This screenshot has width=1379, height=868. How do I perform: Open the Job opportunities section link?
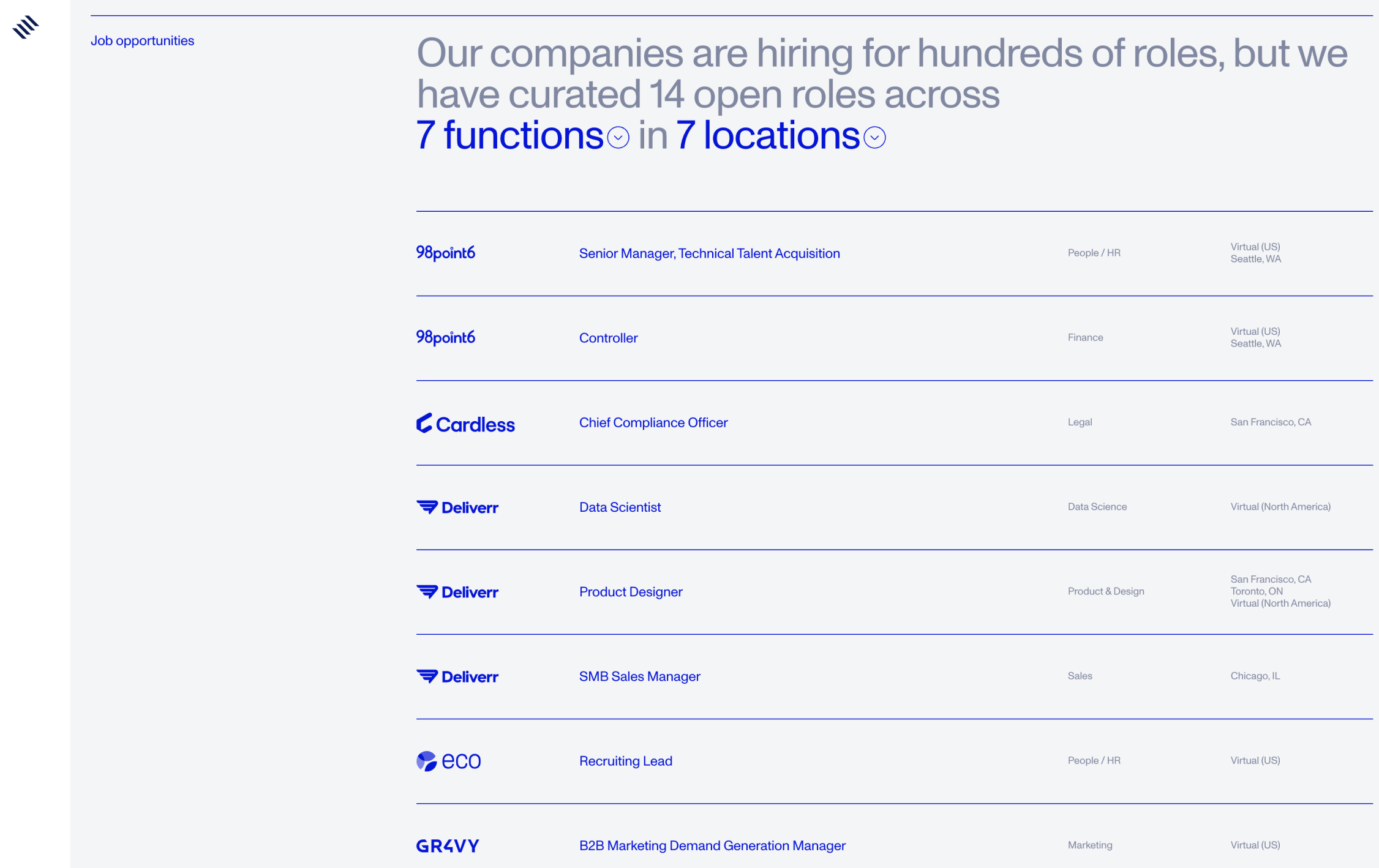pos(142,40)
